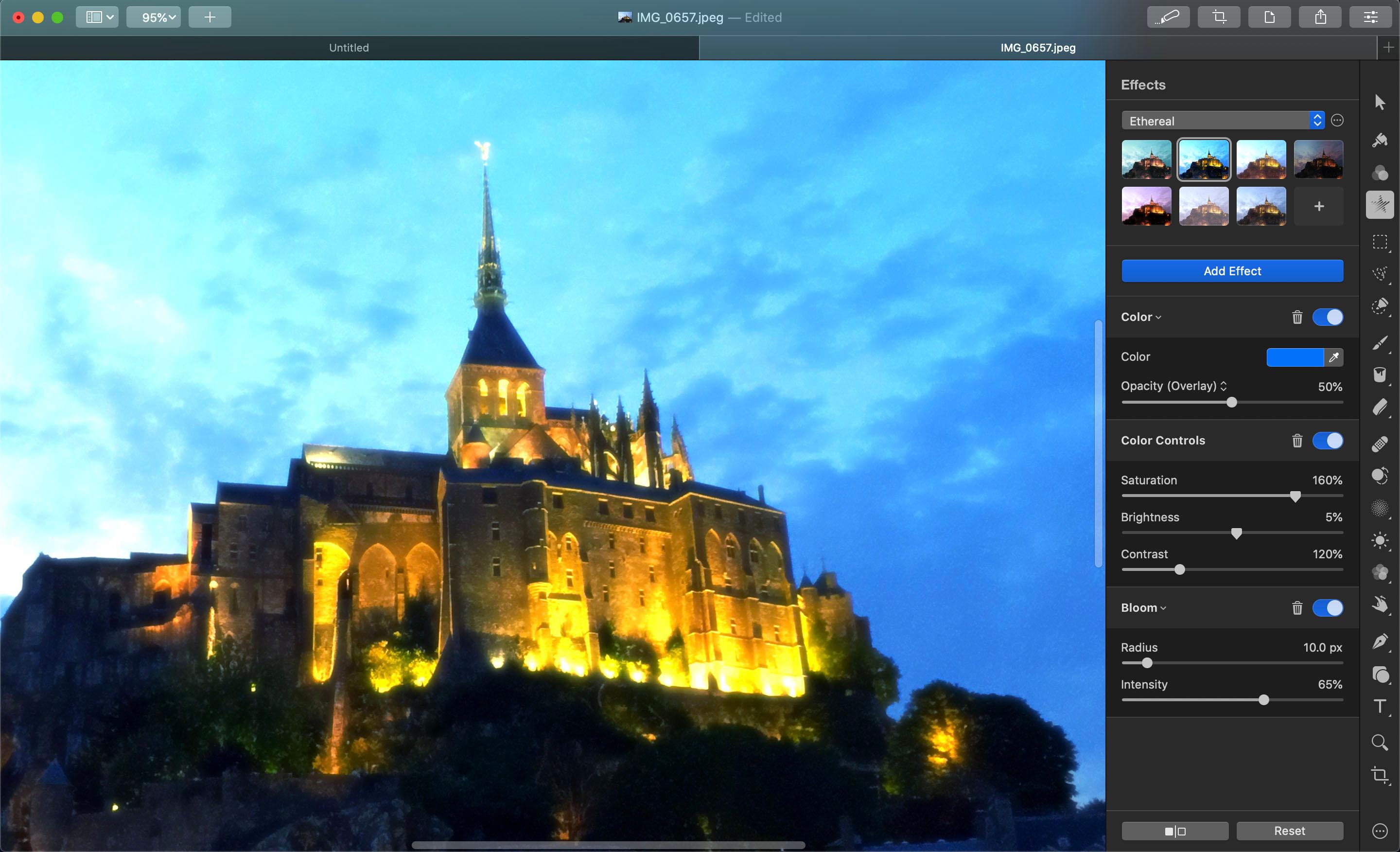Click the sliders icon in the top toolbar

tap(1370, 17)
